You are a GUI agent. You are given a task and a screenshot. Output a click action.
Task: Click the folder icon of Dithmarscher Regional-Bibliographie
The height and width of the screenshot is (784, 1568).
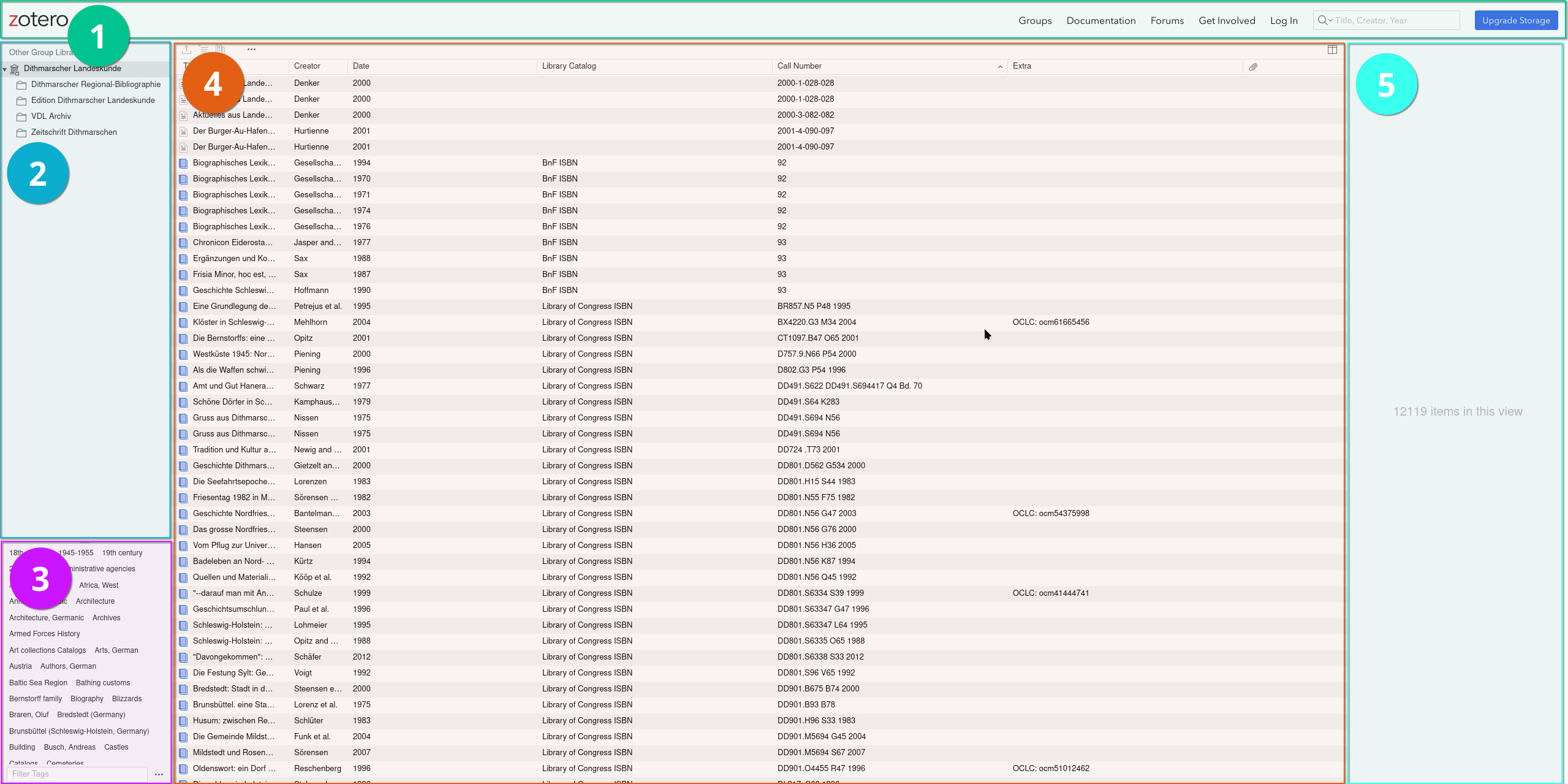(x=21, y=85)
